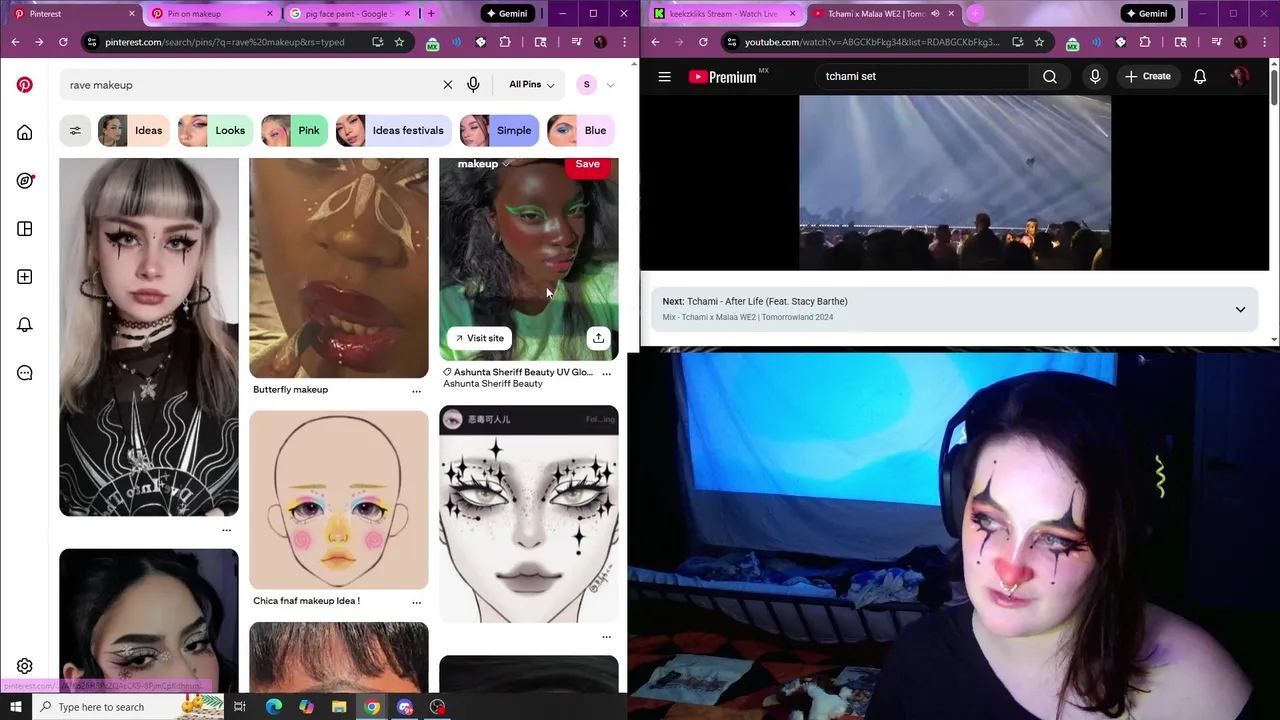Open the white star face chart pin

coord(529,514)
